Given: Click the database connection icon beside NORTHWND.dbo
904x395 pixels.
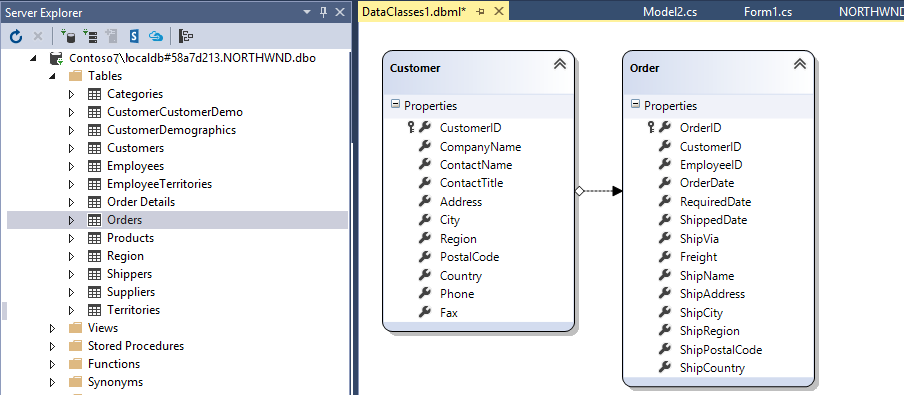Looking at the screenshot, I should tap(56, 58).
